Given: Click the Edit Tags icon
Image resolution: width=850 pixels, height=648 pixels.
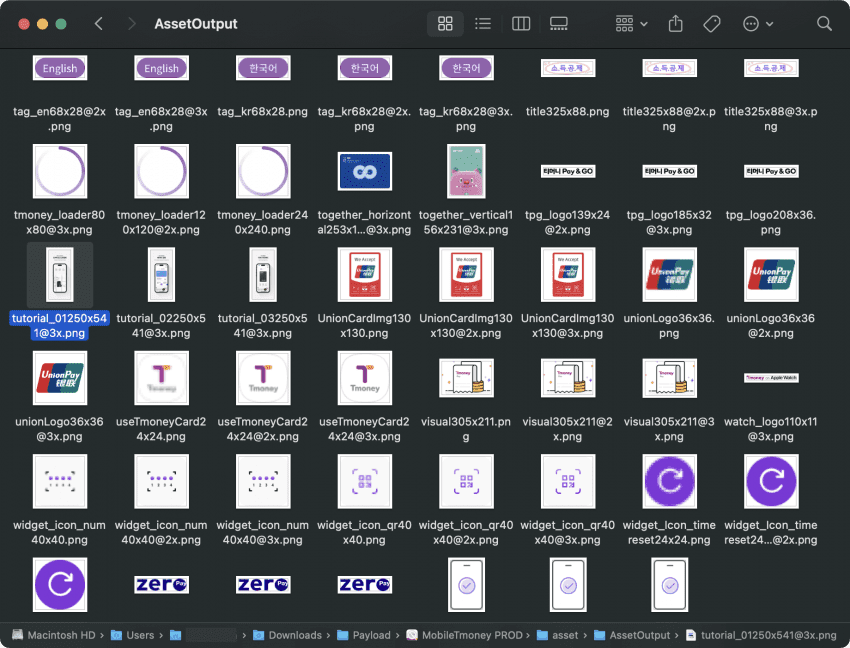Looking at the screenshot, I should tap(712, 24).
